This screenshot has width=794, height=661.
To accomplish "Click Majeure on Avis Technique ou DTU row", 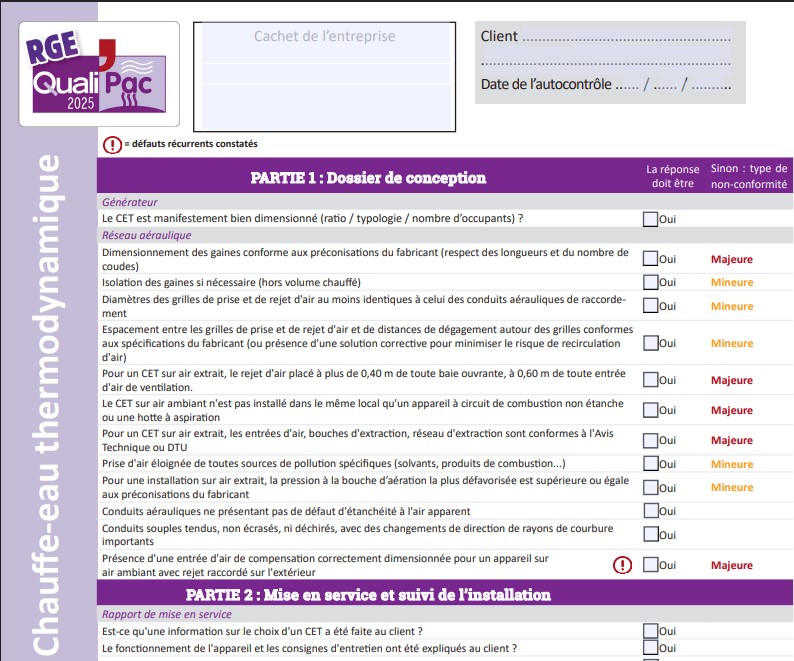I will (x=732, y=441).
